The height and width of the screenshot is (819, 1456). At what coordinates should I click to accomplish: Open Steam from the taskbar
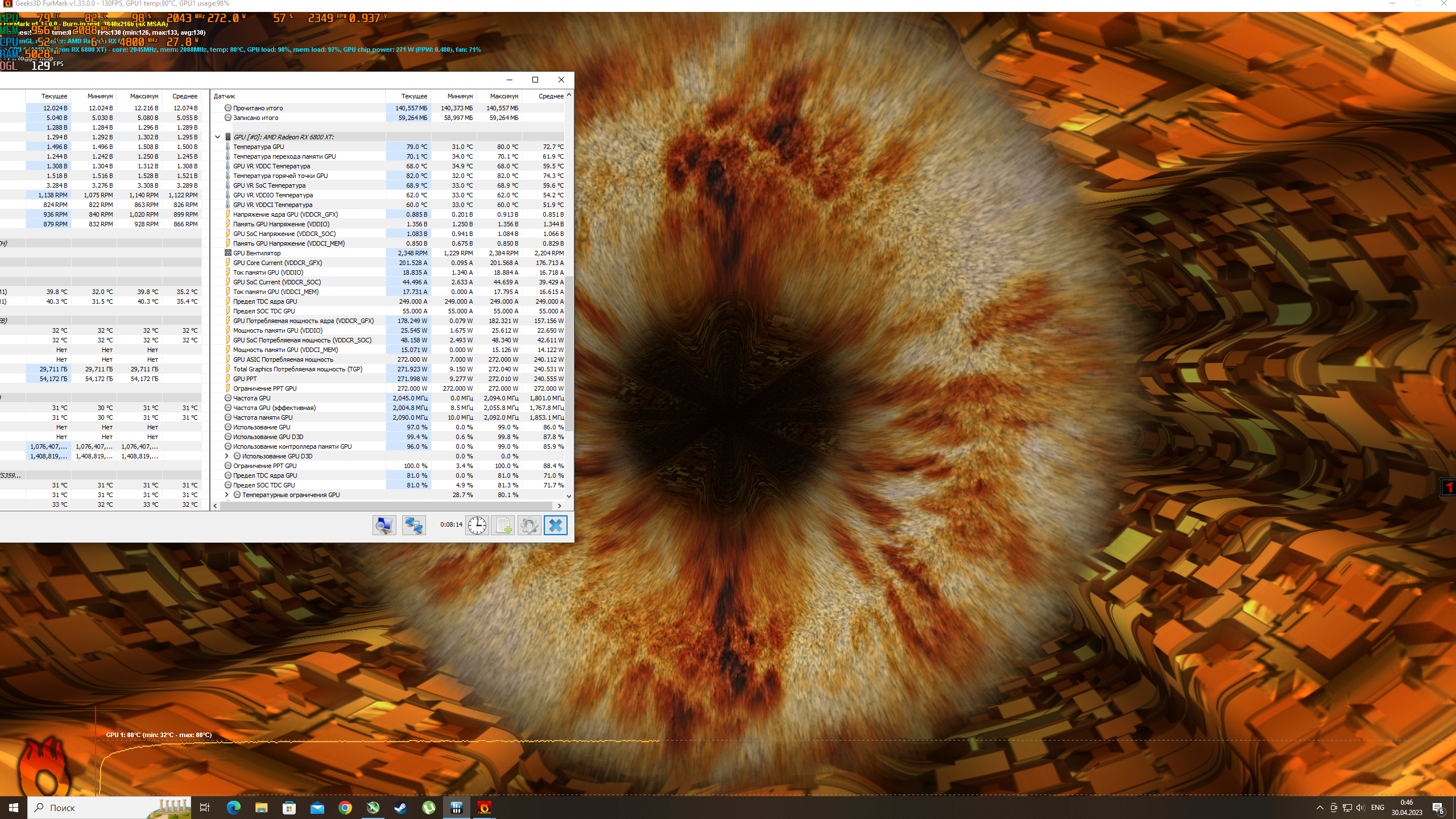click(x=400, y=808)
